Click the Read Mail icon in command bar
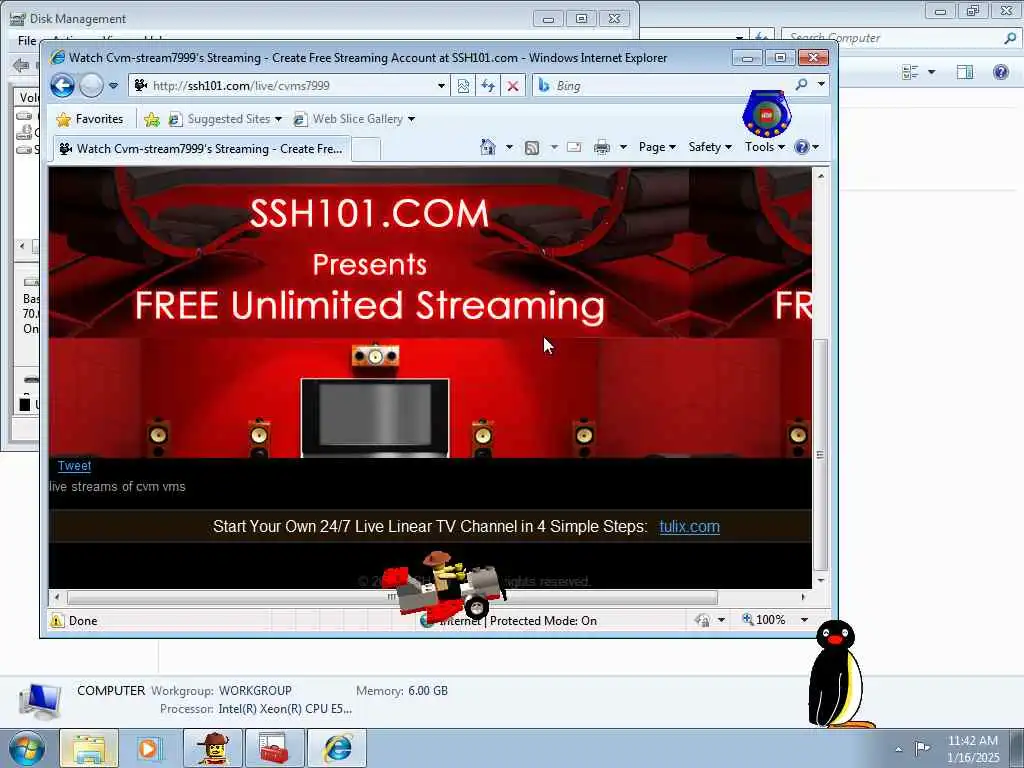 tap(574, 147)
